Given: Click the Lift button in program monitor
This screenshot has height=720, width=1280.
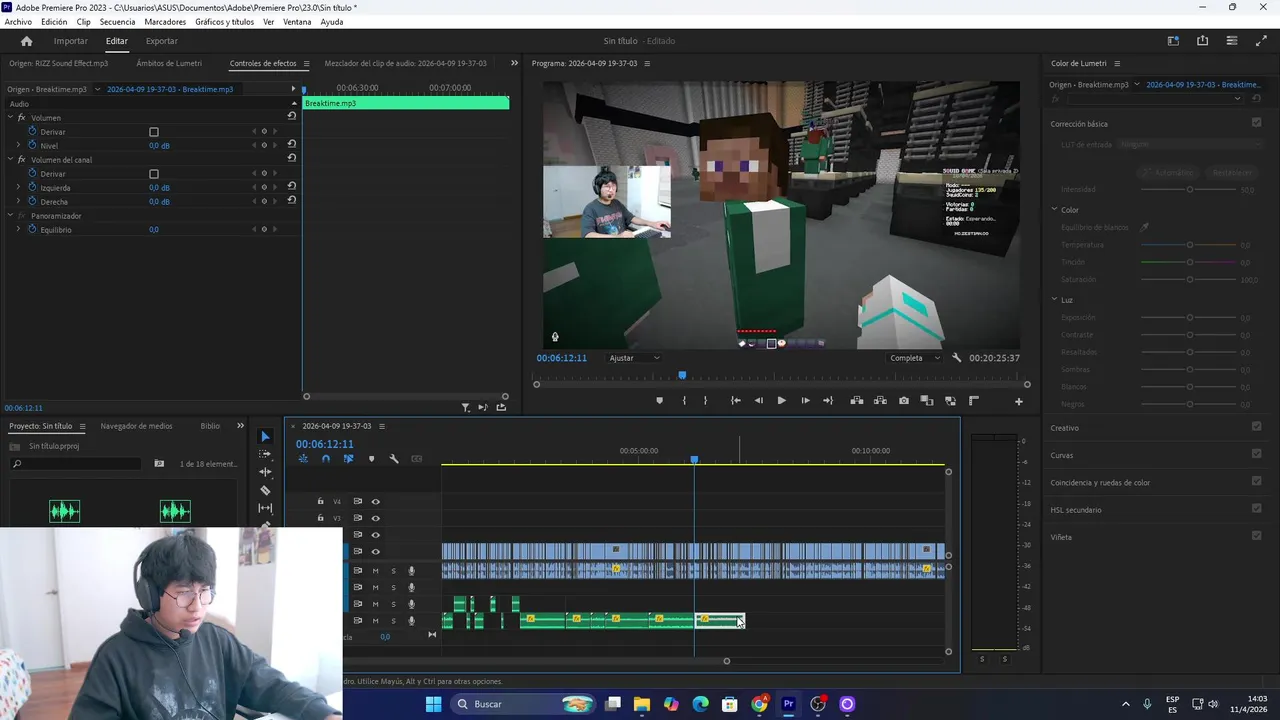Looking at the screenshot, I should (857, 401).
